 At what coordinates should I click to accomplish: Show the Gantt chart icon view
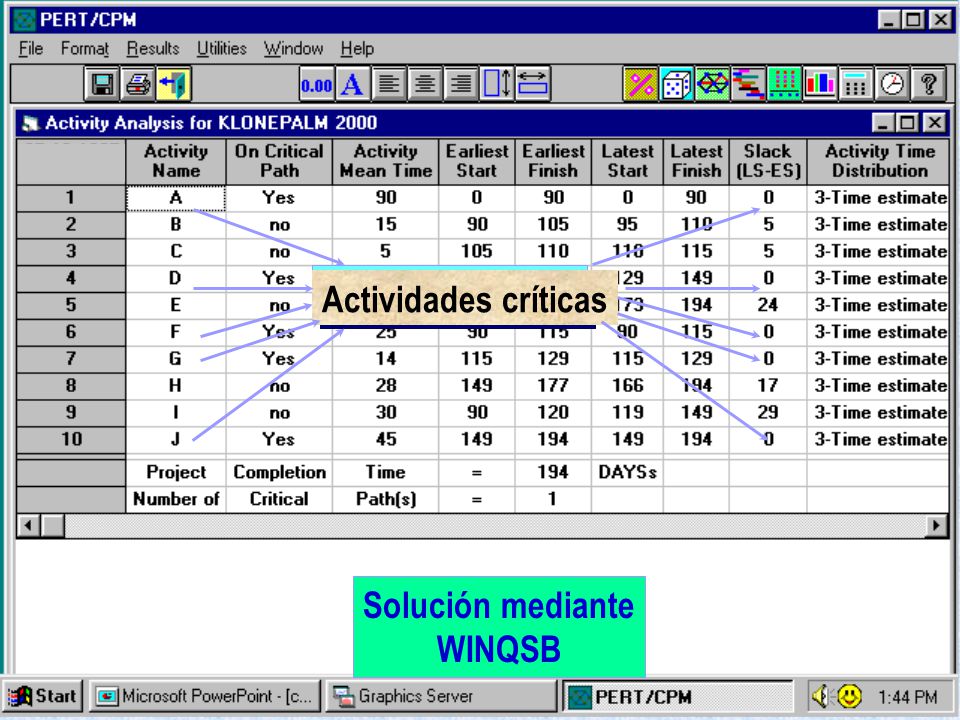(x=748, y=84)
